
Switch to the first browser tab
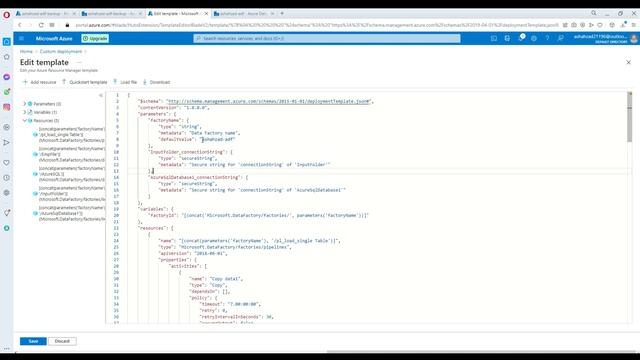pos(45,13)
